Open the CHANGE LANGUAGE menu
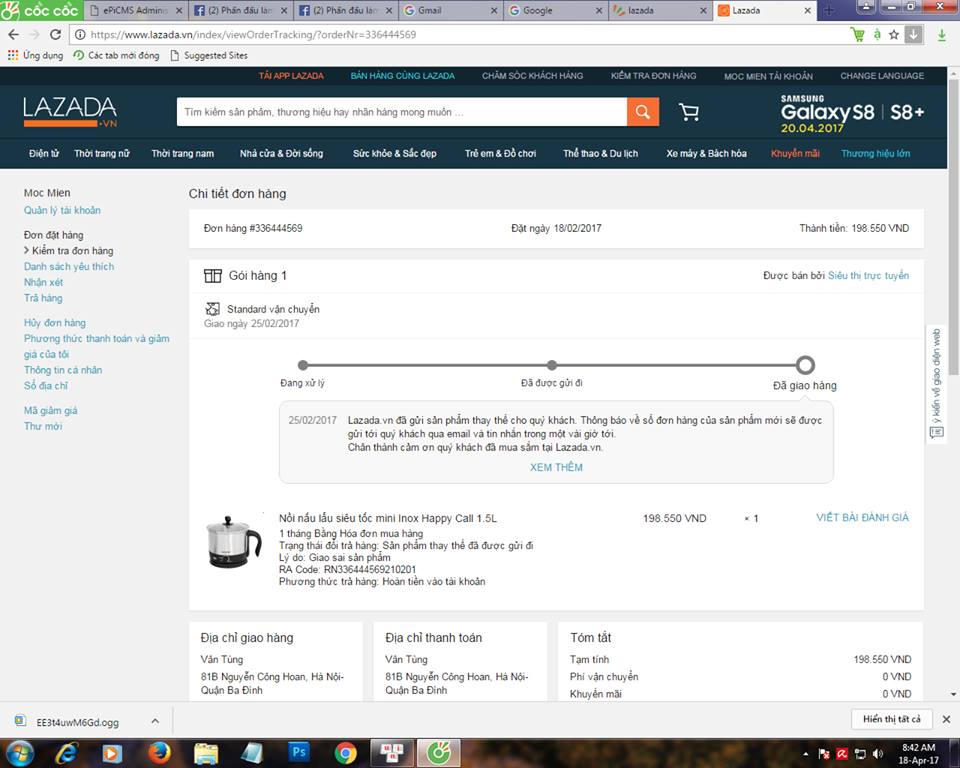The image size is (960, 768). (881, 76)
